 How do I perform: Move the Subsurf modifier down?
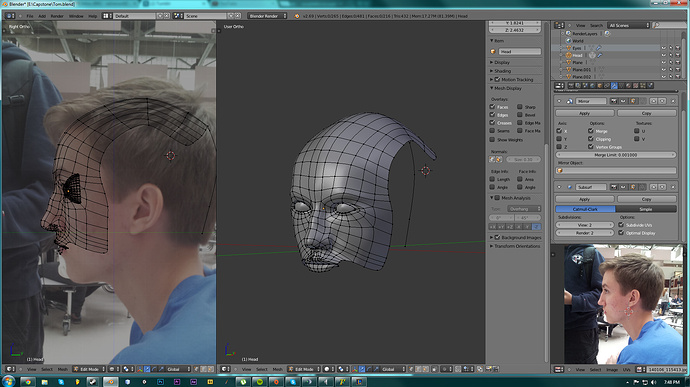coord(662,187)
